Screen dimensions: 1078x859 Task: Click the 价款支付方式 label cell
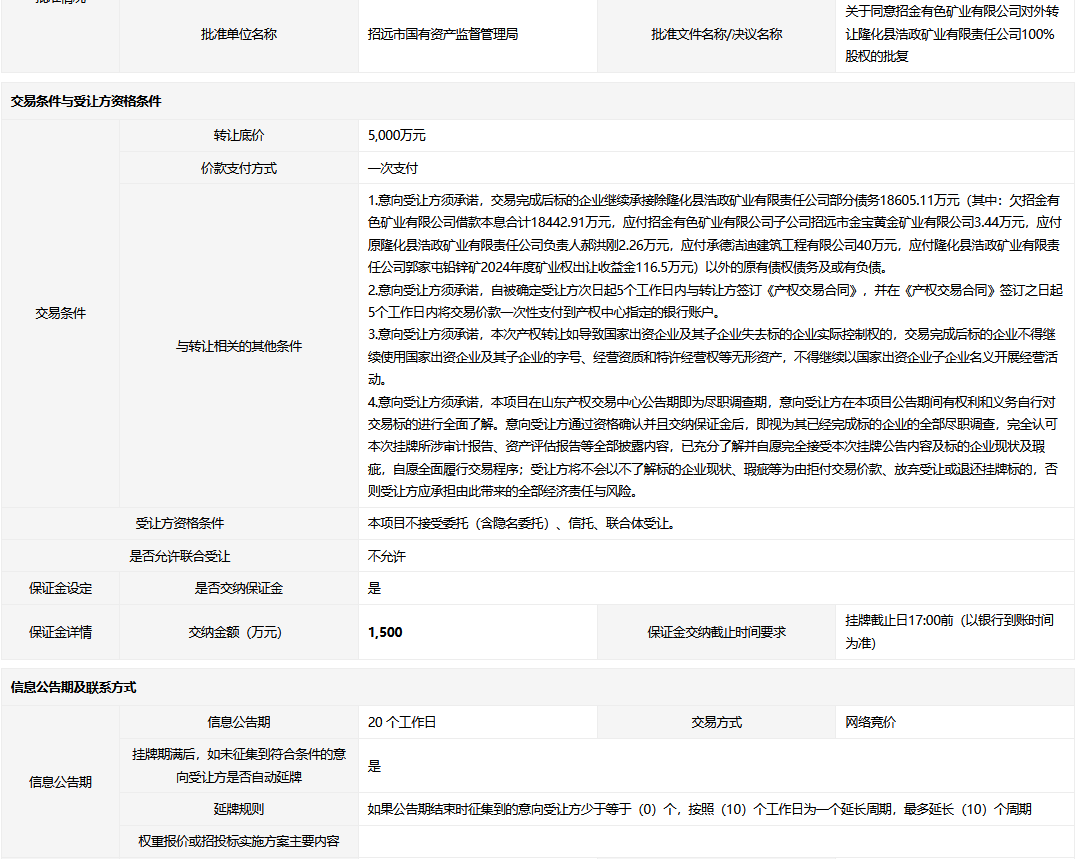pyautogui.click(x=238, y=168)
